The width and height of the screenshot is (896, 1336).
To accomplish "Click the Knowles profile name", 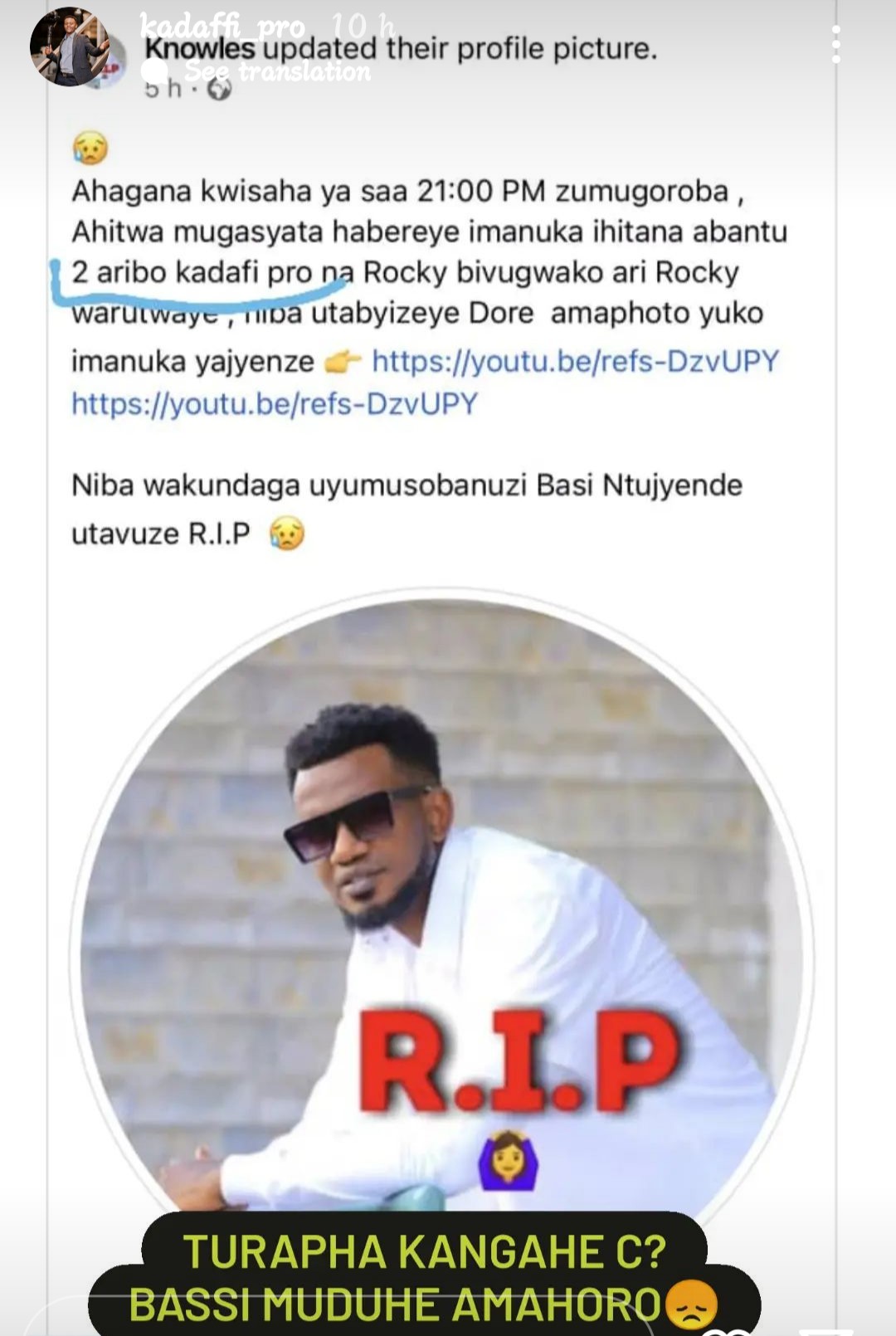I will 200,49.
